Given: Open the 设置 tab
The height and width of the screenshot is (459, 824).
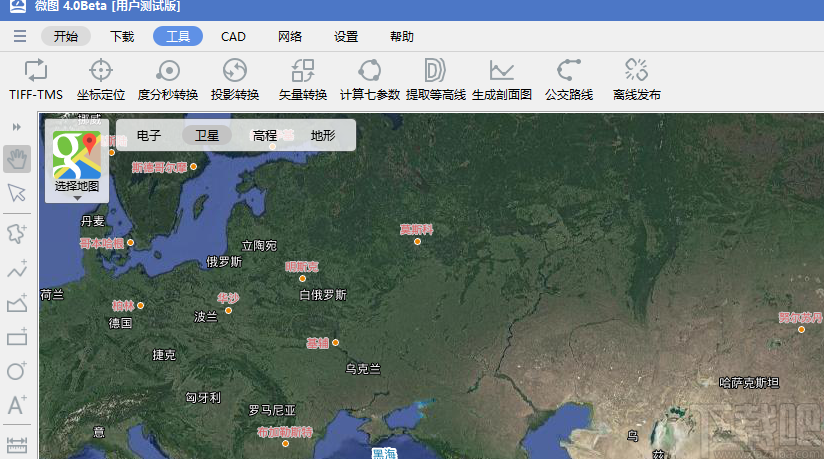Looking at the screenshot, I should point(346,36).
